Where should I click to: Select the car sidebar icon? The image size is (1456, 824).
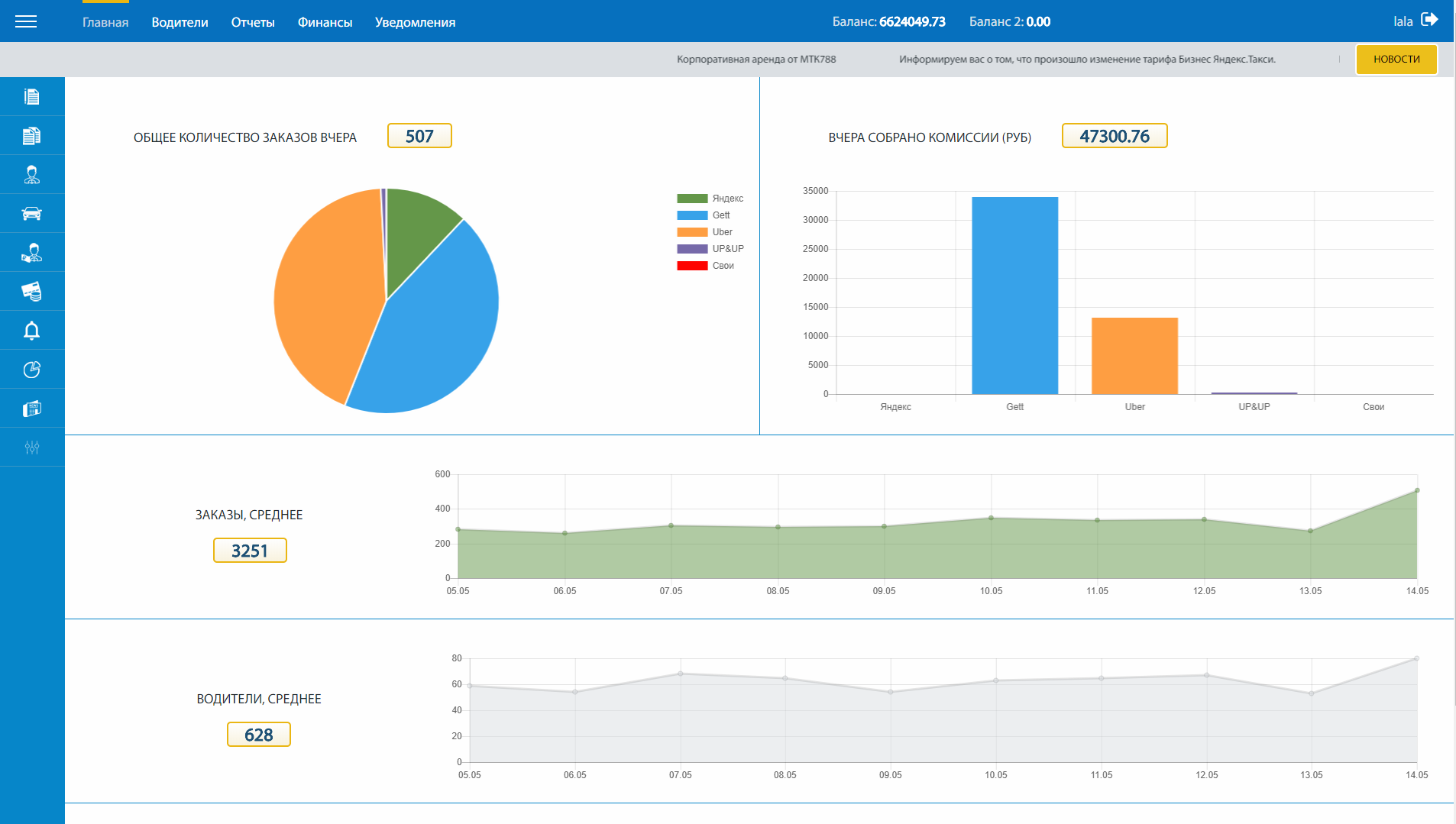pyautogui.click(x=31, y=214)
